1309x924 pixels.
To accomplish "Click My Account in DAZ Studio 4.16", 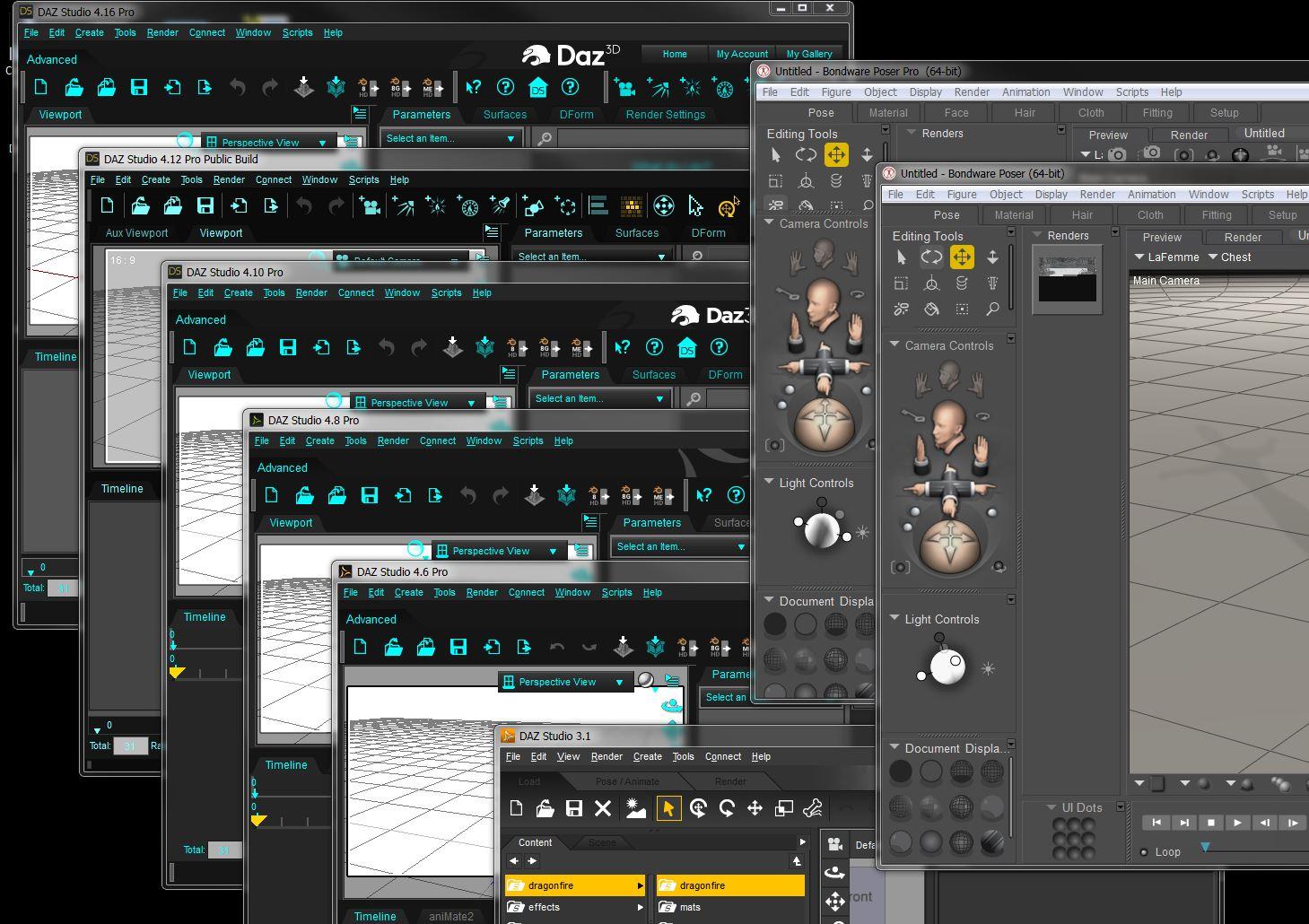I will [x=742, y=54].
